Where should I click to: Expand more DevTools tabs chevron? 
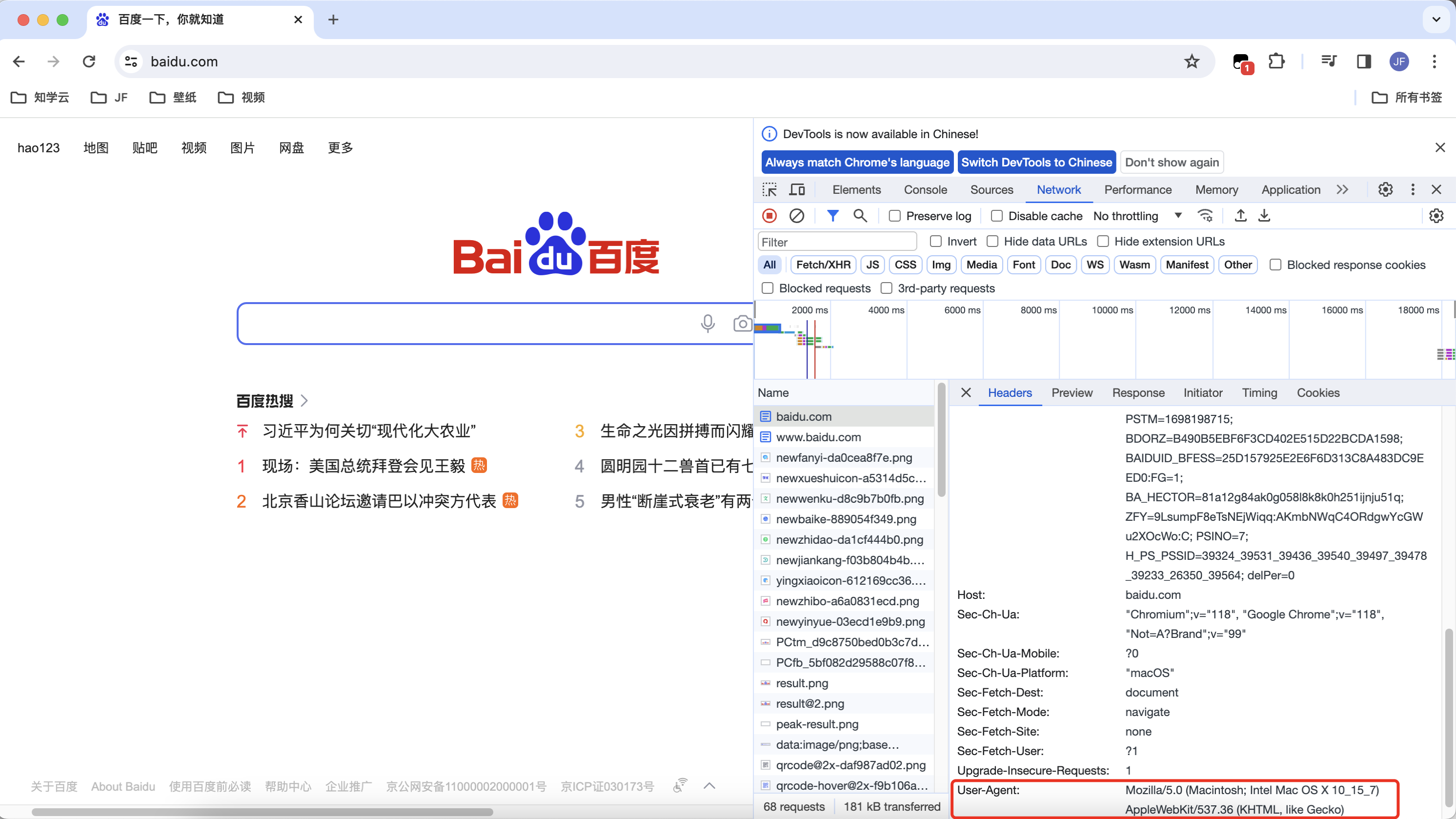tap(1342, 189)
